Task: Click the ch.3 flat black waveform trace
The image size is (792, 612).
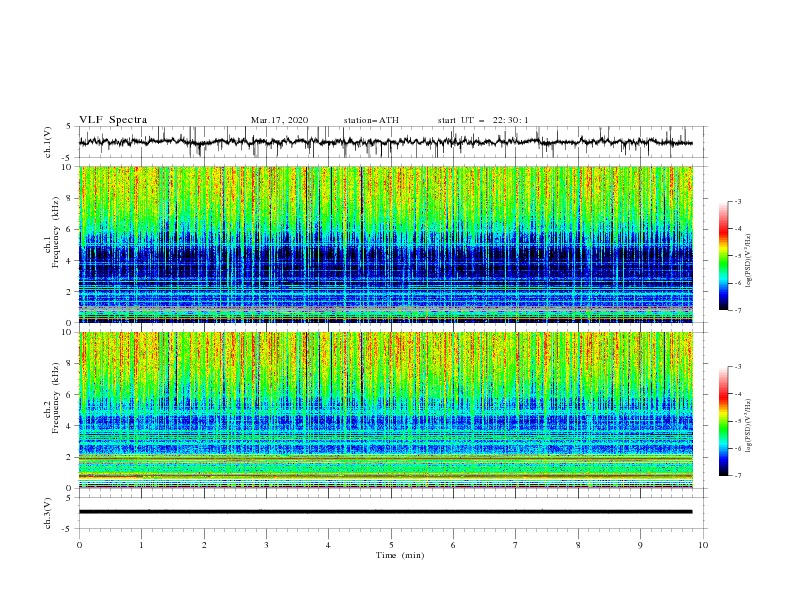Action: coord(385,512)
